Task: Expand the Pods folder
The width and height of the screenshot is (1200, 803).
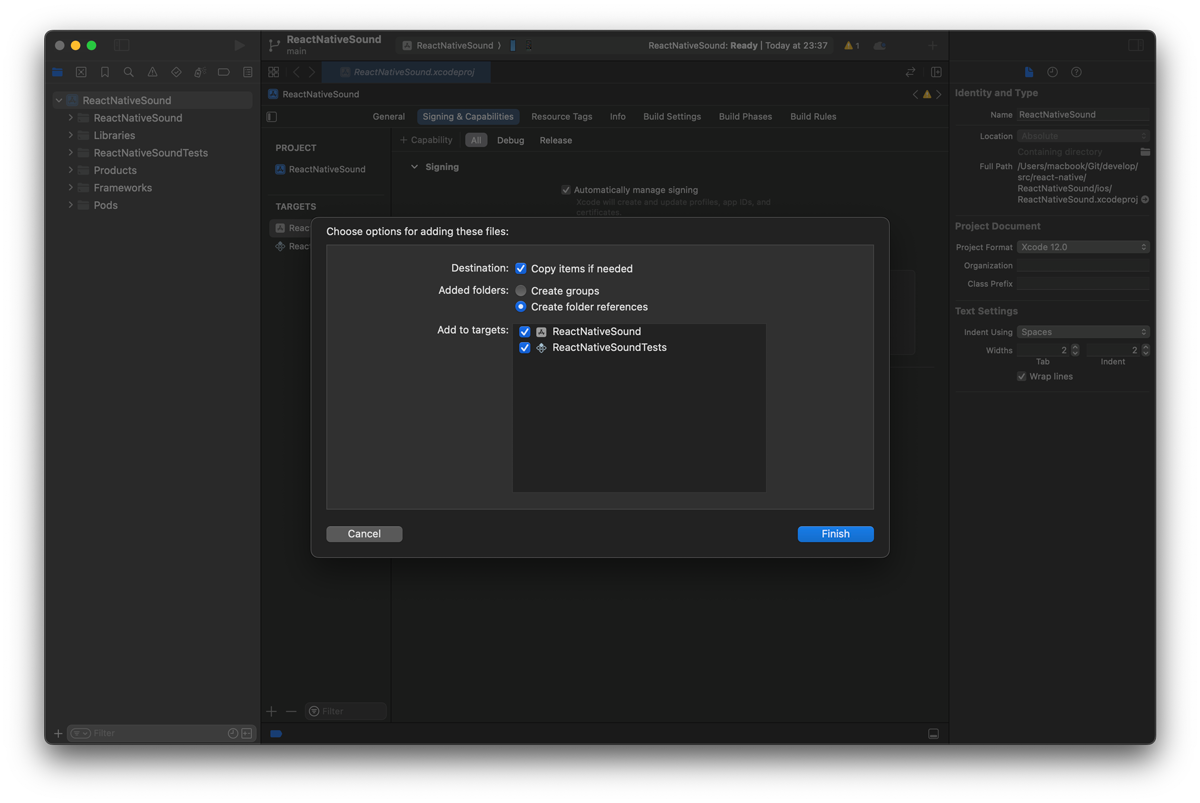Action: pos(71,205)
